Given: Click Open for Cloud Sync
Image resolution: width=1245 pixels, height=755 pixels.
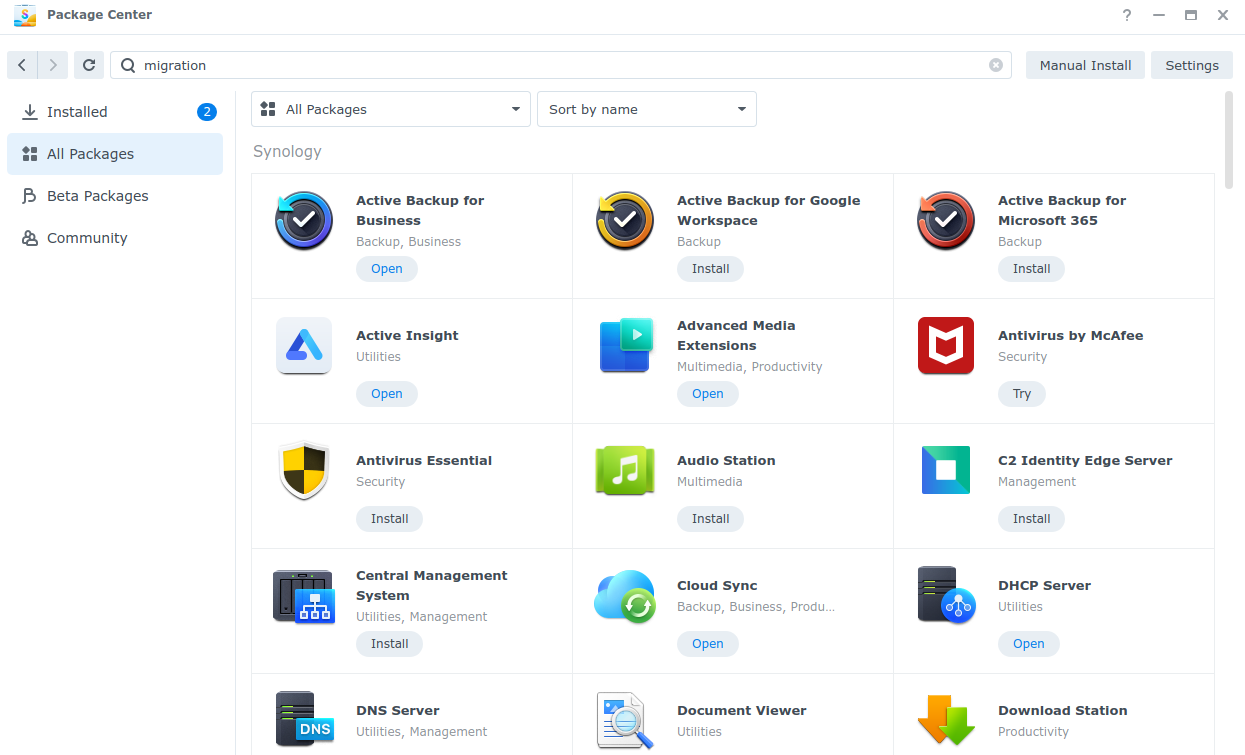Looking at the screenshot, I should tap(708, 644).
